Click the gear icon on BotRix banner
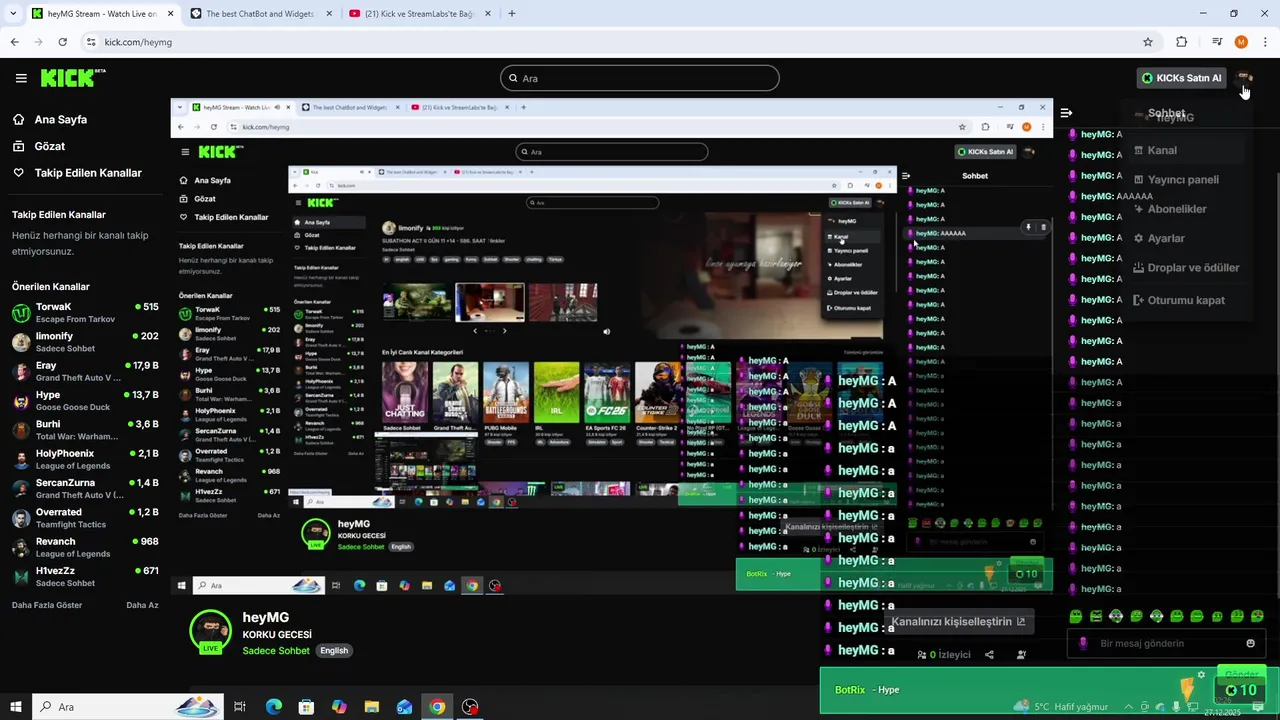Viewport: 1280px width, 720px height. tap(1201, 674)
